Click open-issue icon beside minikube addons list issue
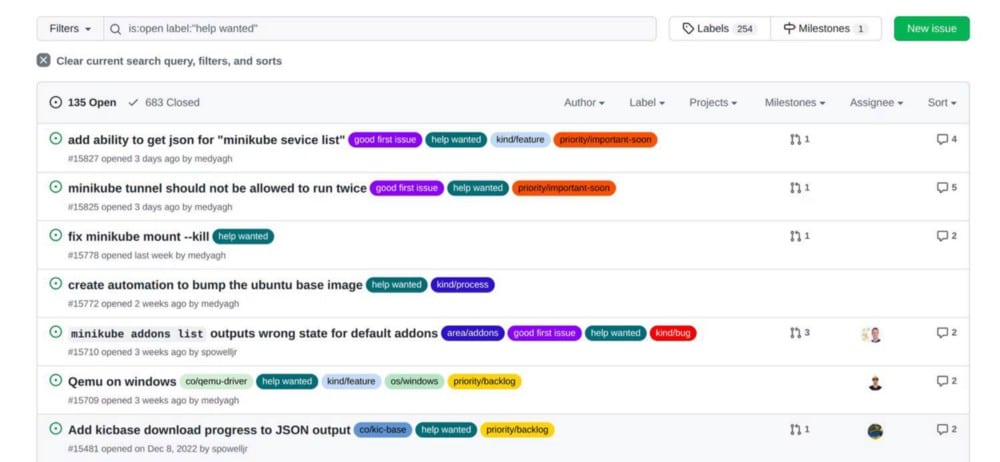Viewport: 1000px width, 462px height. click(x=56, y=332)
